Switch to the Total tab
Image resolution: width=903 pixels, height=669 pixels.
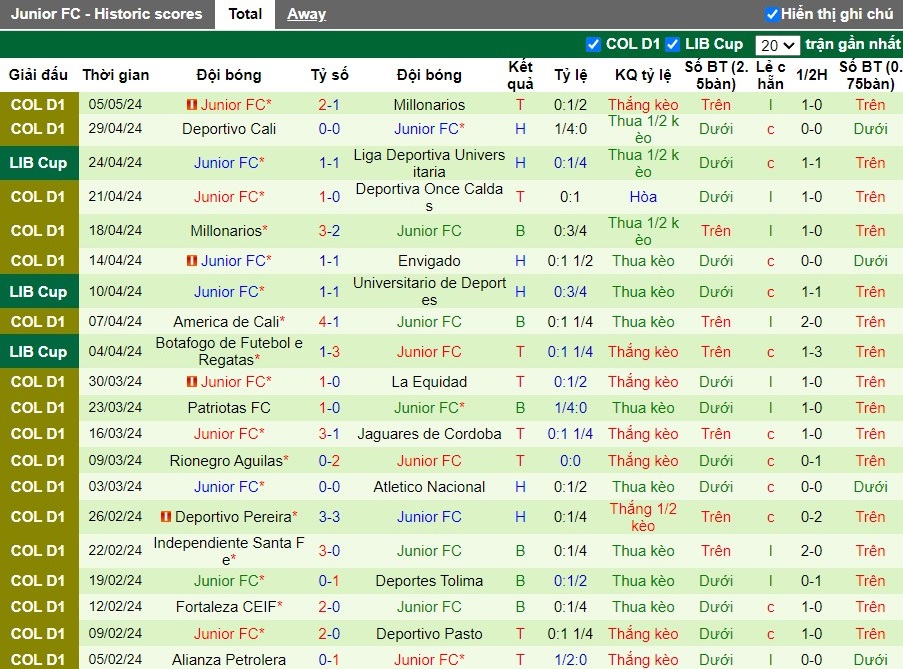(x=245, y=14)
